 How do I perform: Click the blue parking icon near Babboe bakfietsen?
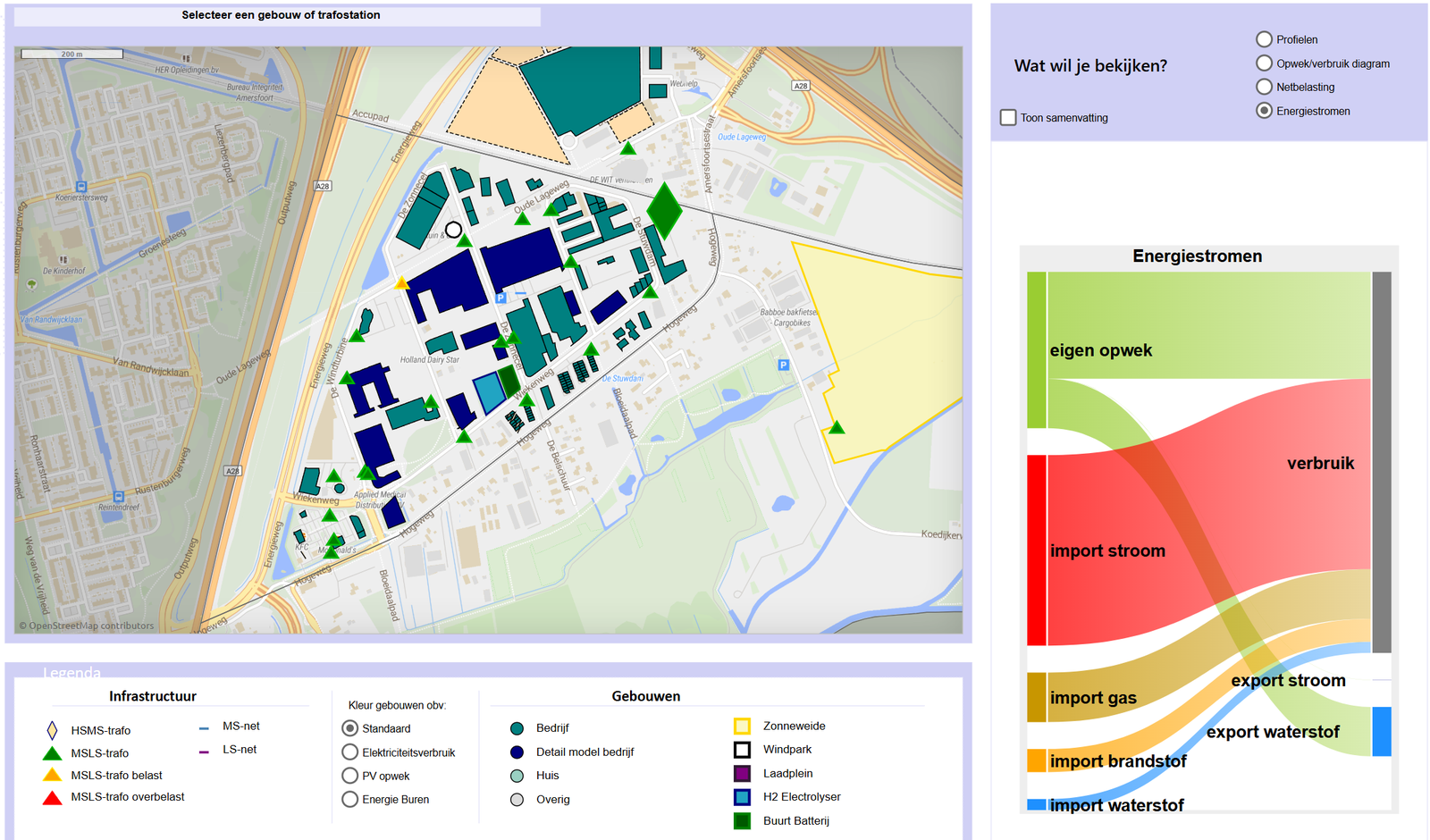(x=783, y=365)
